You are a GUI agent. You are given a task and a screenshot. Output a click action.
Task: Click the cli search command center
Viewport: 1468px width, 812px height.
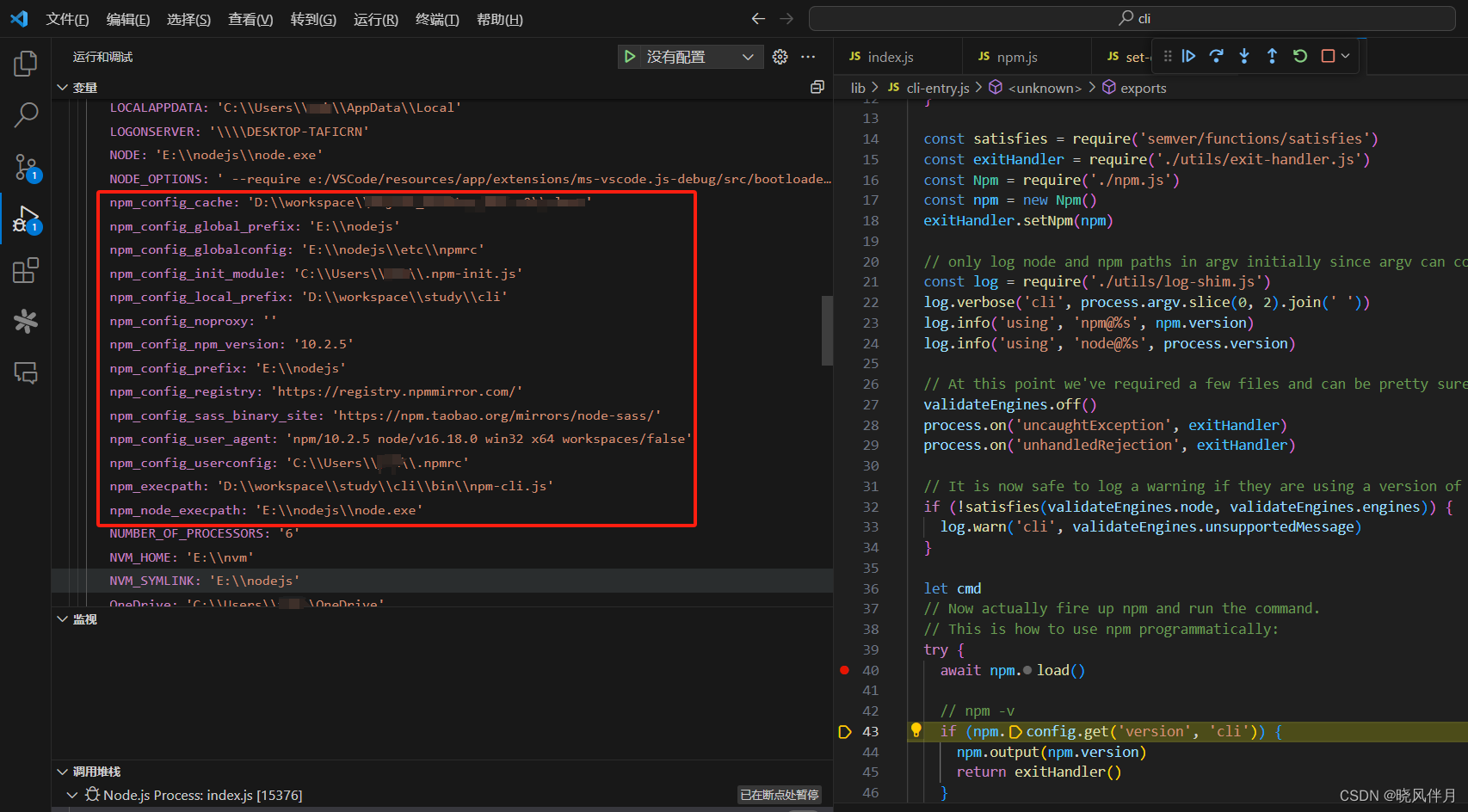[1132, 18]
